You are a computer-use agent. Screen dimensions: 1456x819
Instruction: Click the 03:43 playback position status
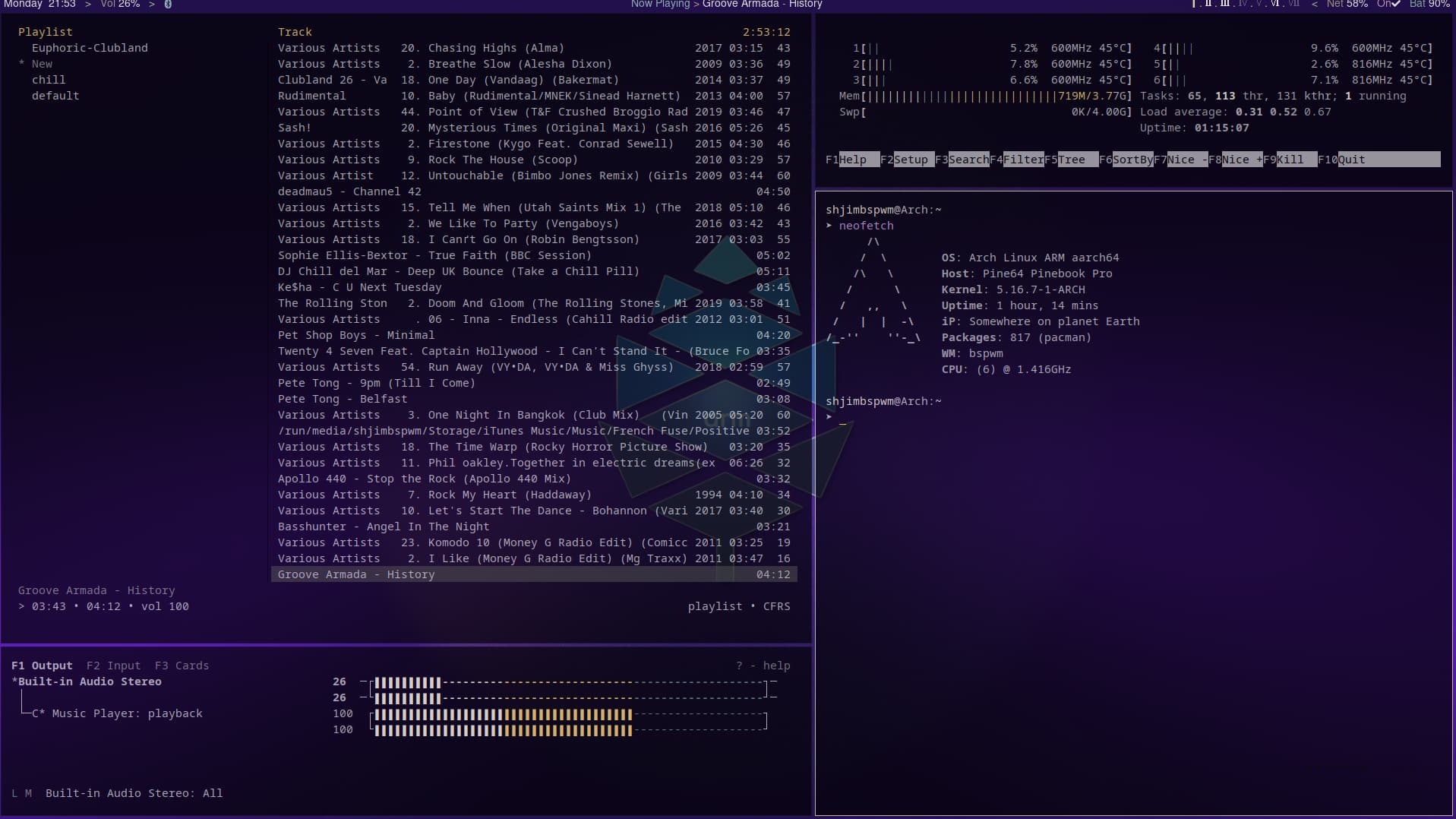pyautogui.click(x=49, y=606)
